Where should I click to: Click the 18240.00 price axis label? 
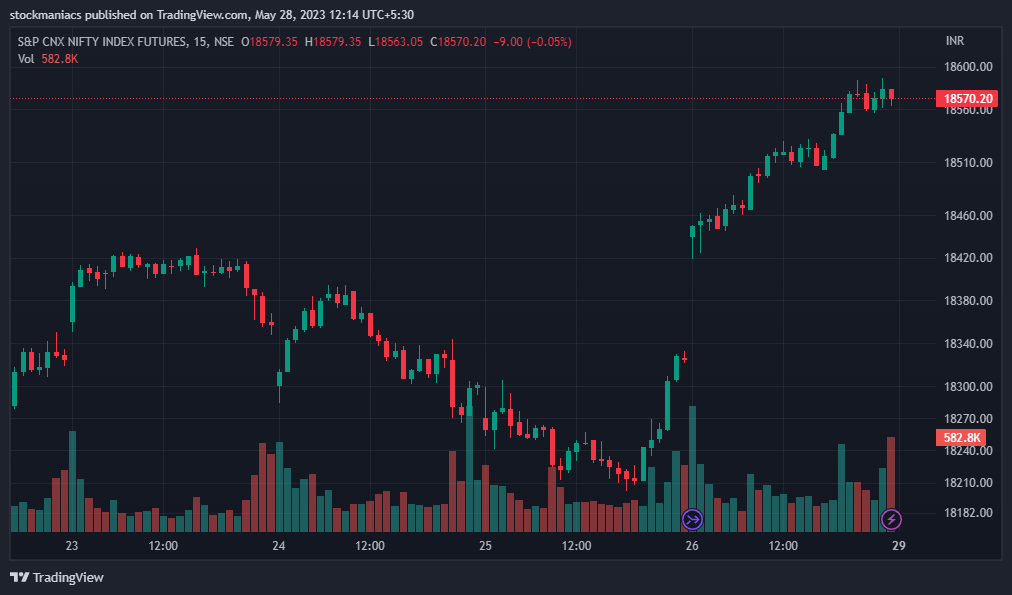(968, 450)
